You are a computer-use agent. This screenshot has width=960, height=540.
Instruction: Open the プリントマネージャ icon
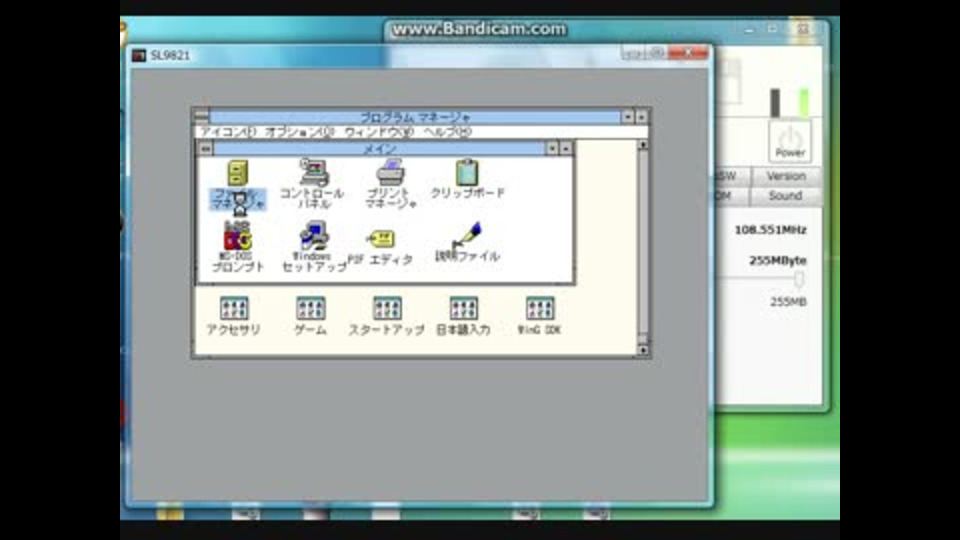(390, 183)
